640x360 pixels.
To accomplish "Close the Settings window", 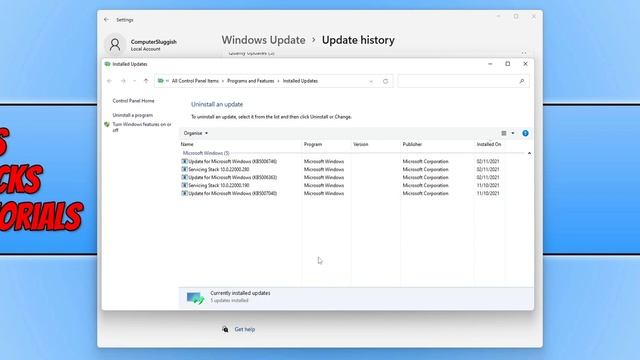I will pos(533,16).
